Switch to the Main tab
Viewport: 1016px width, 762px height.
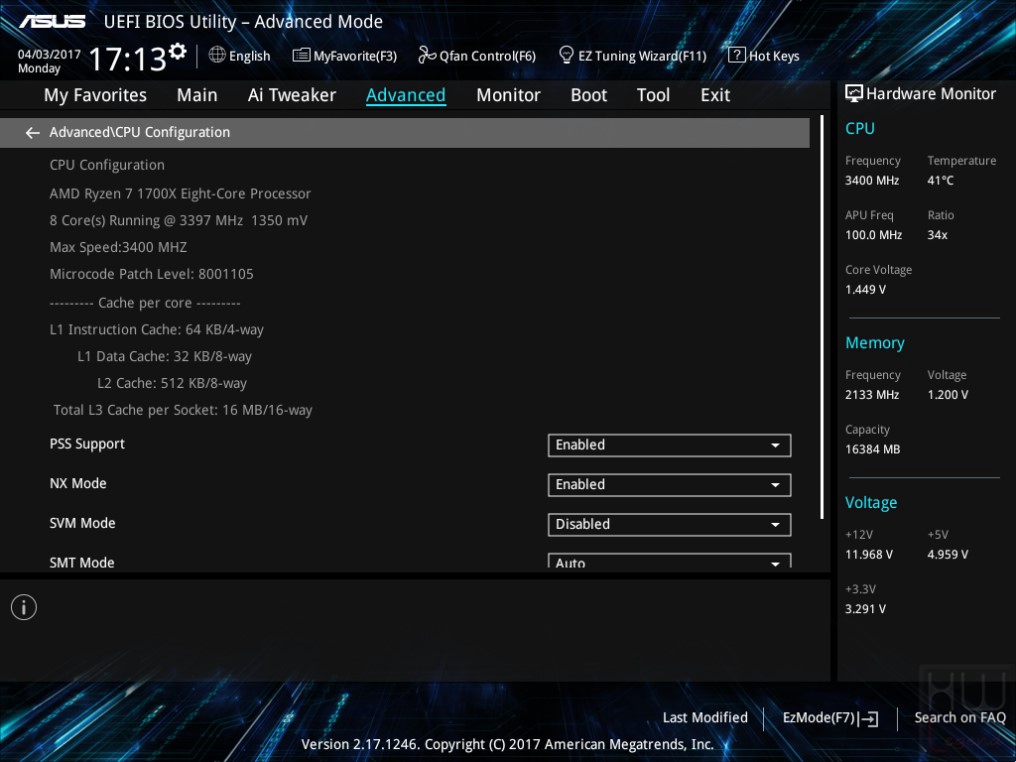tap(197, 95)
